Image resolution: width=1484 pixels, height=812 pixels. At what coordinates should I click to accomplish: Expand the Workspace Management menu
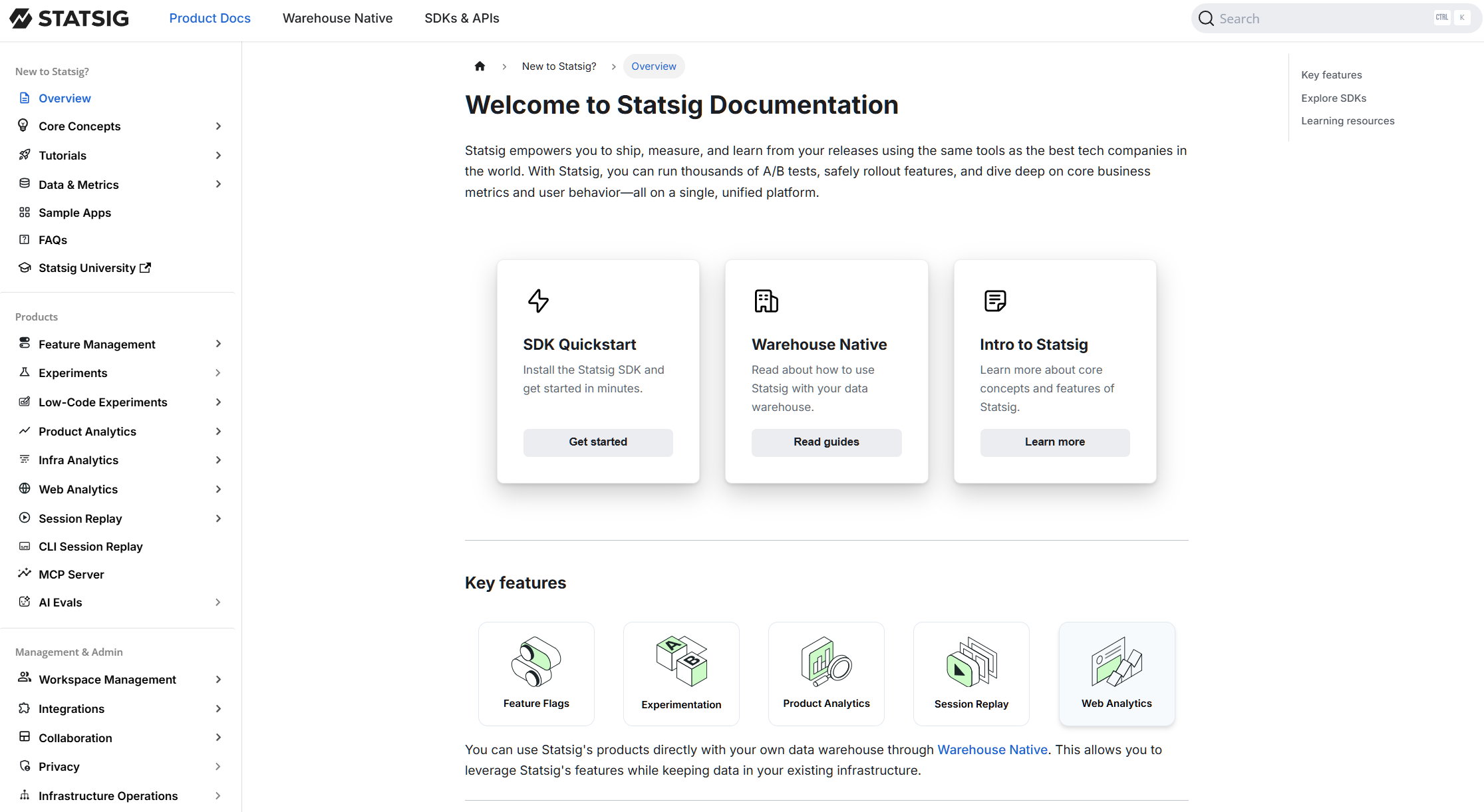[218, 680]
